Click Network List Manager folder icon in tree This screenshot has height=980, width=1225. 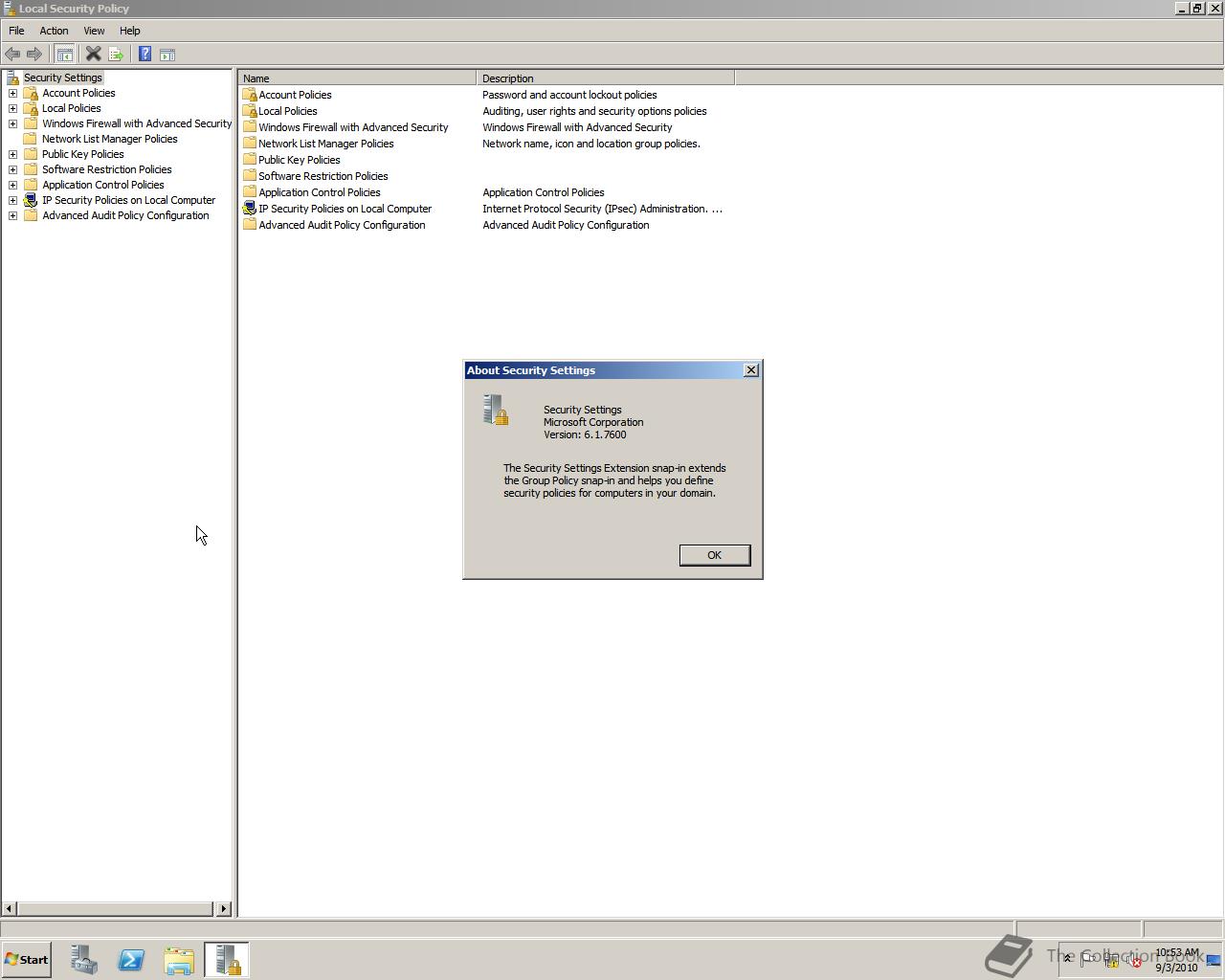pyautogui.click(x=31, y=139)
